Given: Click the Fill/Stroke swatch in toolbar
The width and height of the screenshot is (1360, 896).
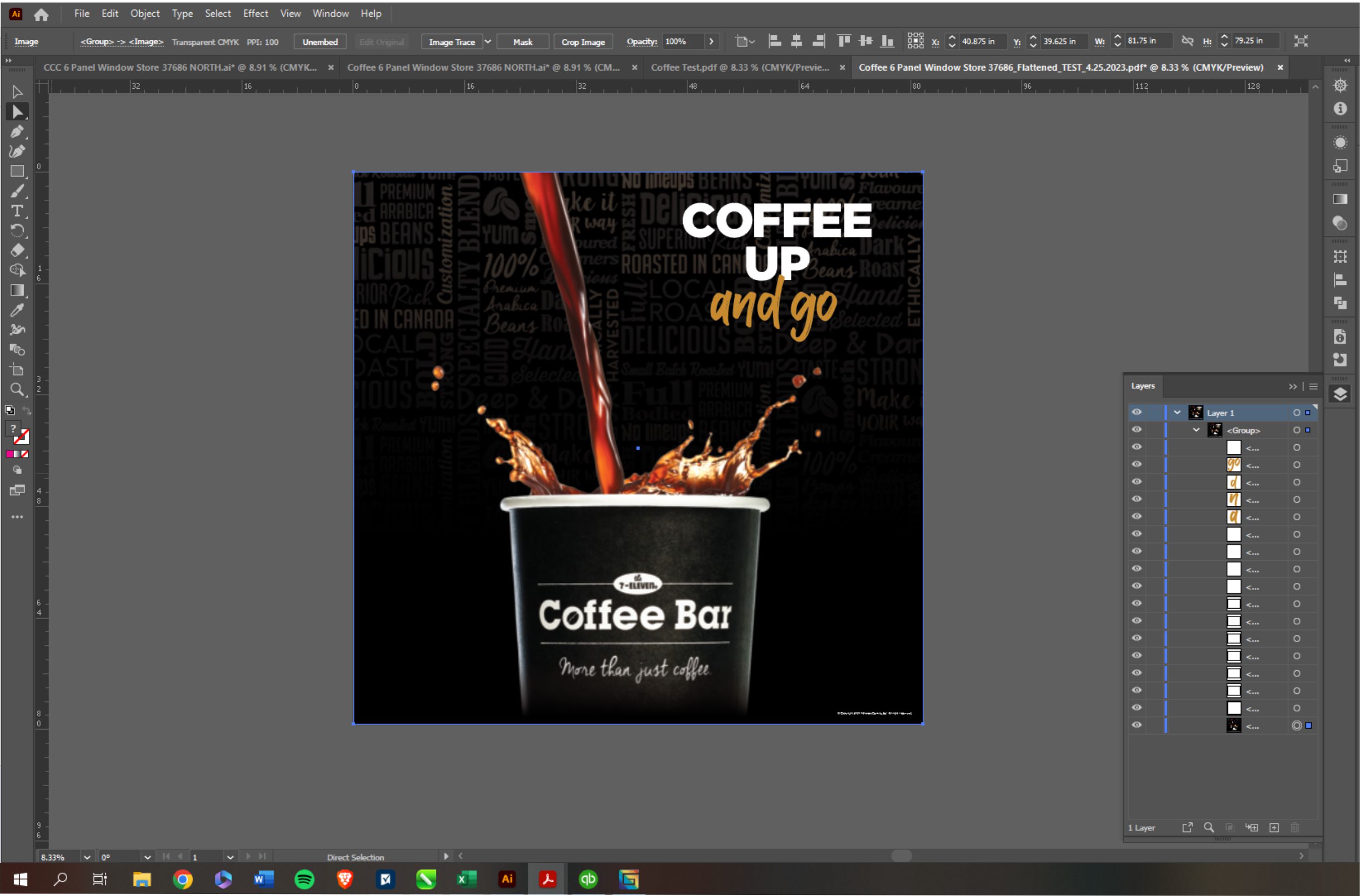Looking at the screenshot, I should tap(16, 433).
